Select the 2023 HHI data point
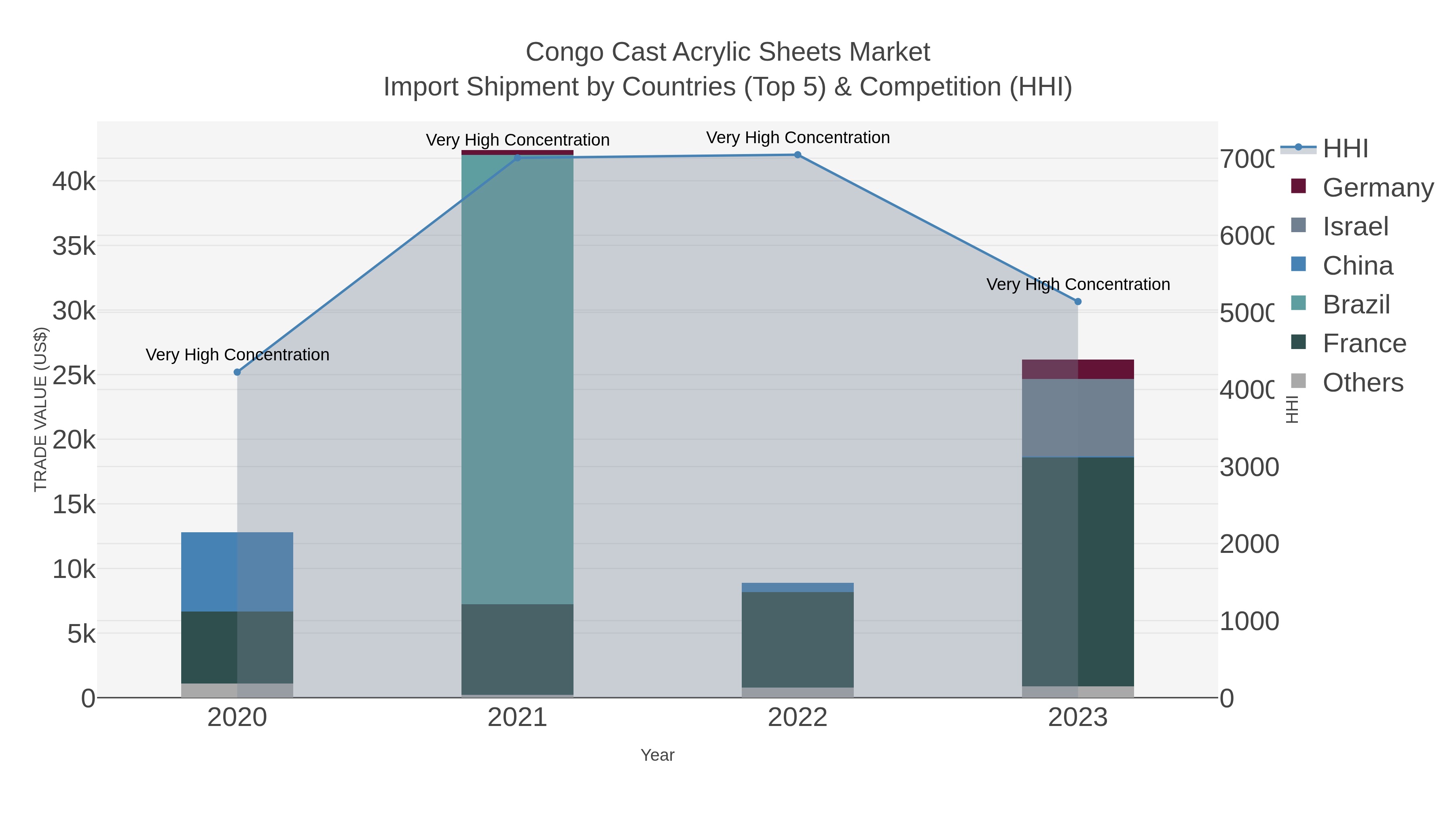Screen dimensions: 1456x819 pos(1078,302)
